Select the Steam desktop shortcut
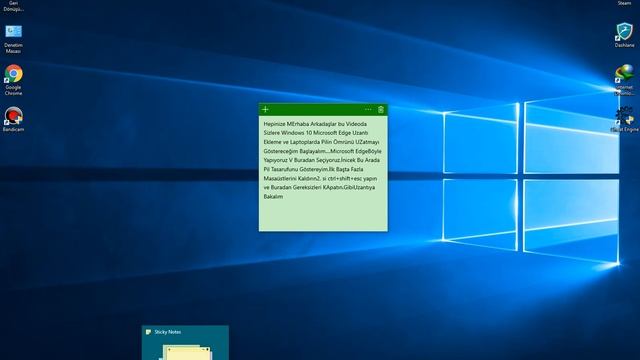The height and width of the screenshot is (360, 640). (624, 3)
